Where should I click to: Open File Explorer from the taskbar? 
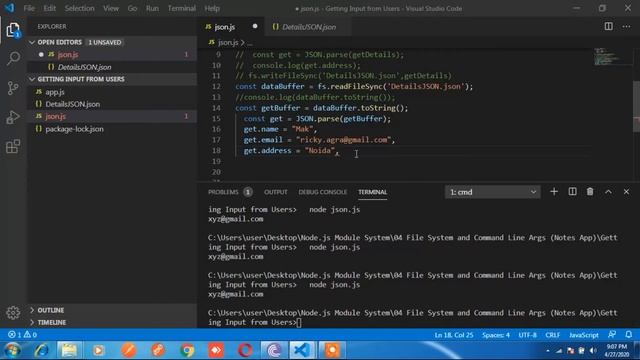pyautogui.click(x=69, y=350)
